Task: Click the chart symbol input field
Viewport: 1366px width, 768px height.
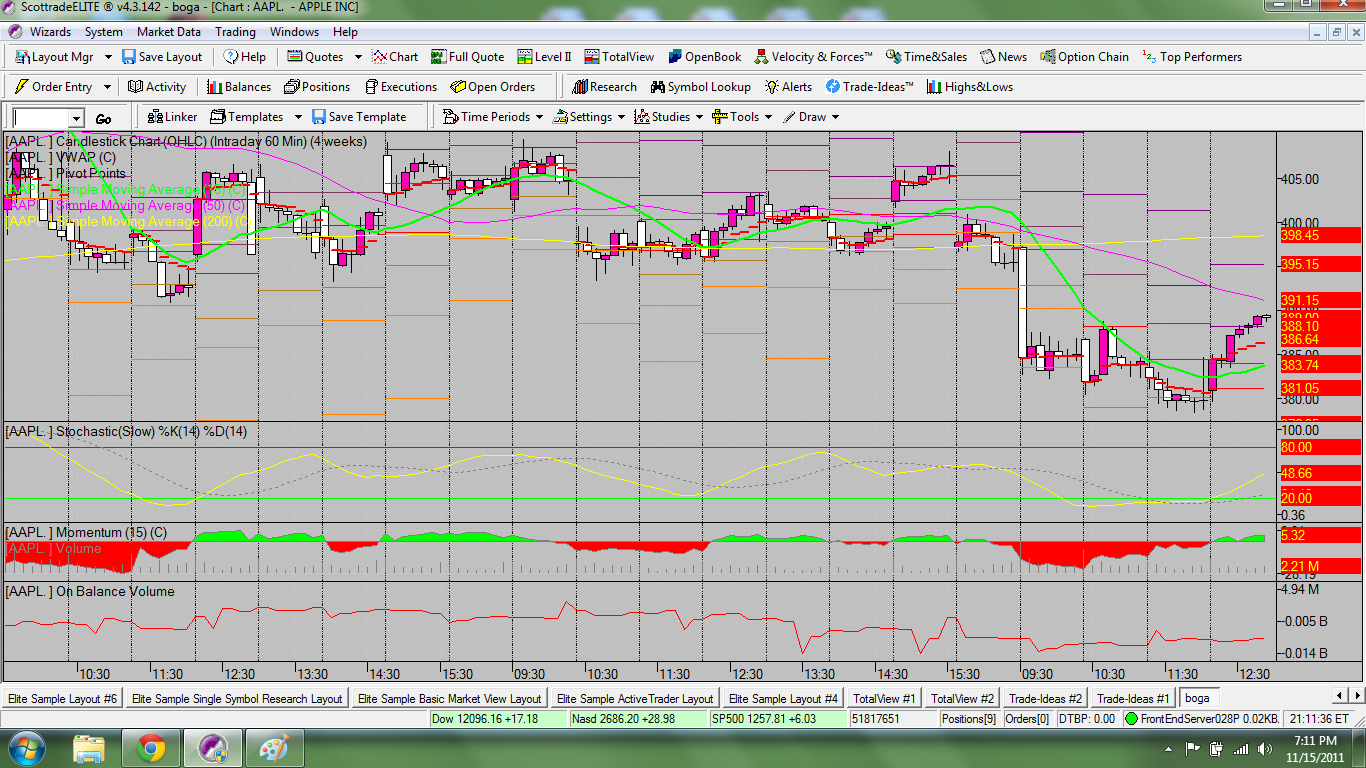Action: 41,118
